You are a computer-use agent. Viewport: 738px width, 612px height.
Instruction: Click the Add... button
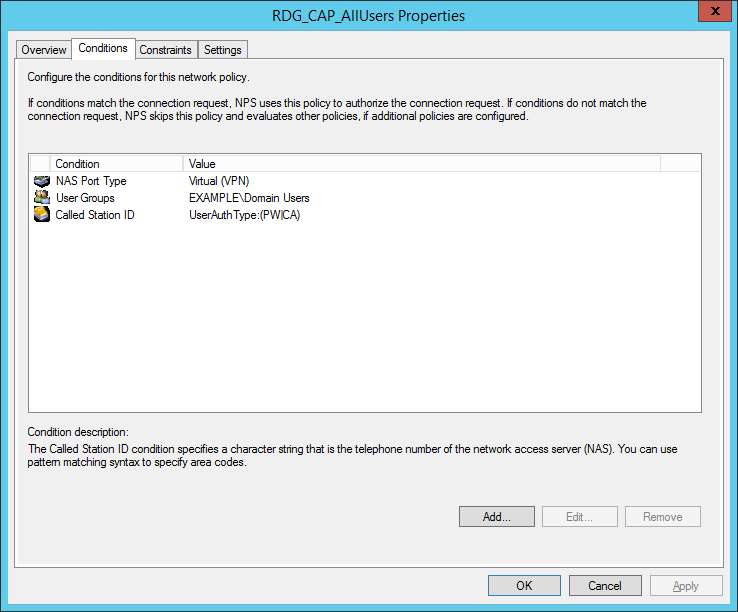click(x=497, y=516)
